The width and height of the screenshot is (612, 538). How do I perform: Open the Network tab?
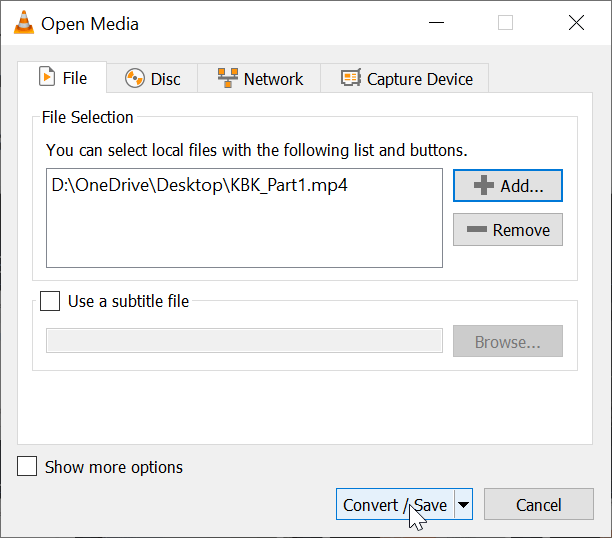(x=259, y=78)
